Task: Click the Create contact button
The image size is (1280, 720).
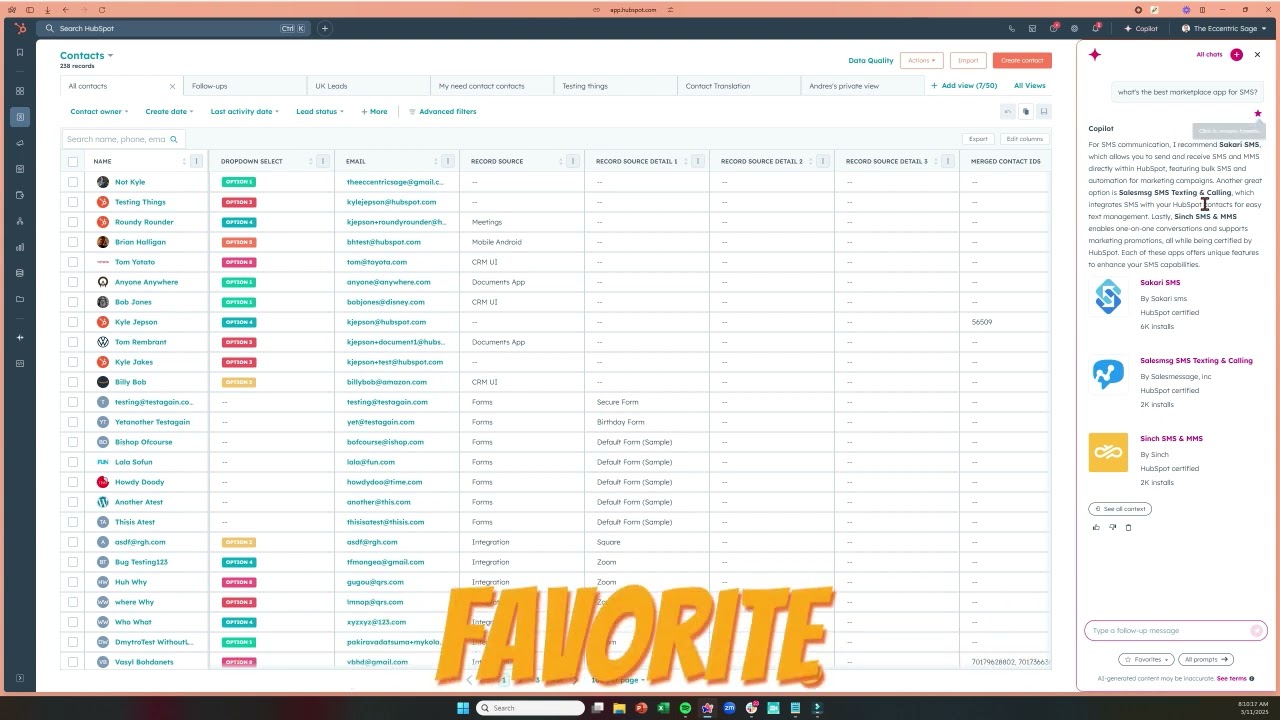Action: point(1022,61)
